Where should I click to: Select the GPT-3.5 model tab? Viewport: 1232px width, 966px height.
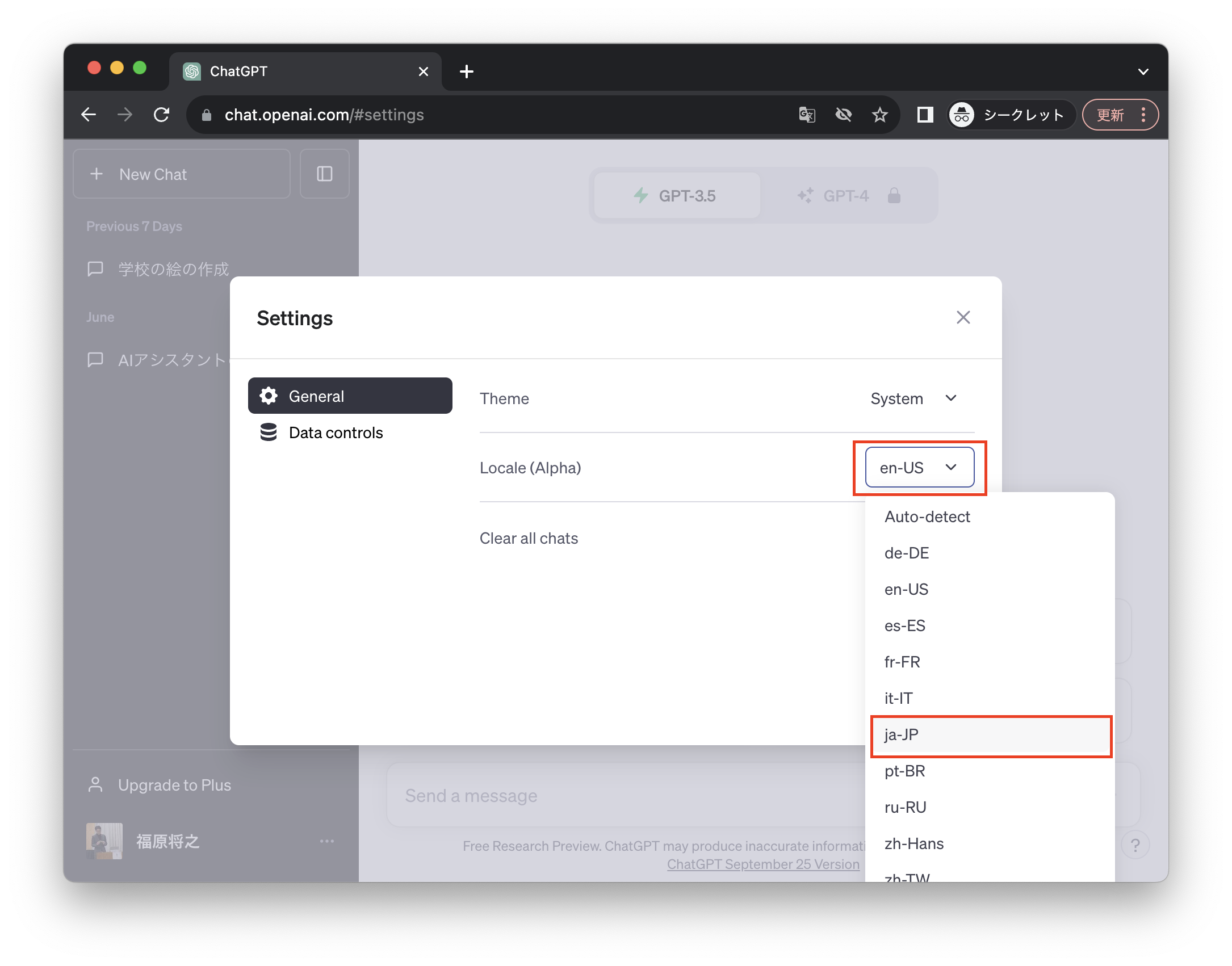(677, 196)
